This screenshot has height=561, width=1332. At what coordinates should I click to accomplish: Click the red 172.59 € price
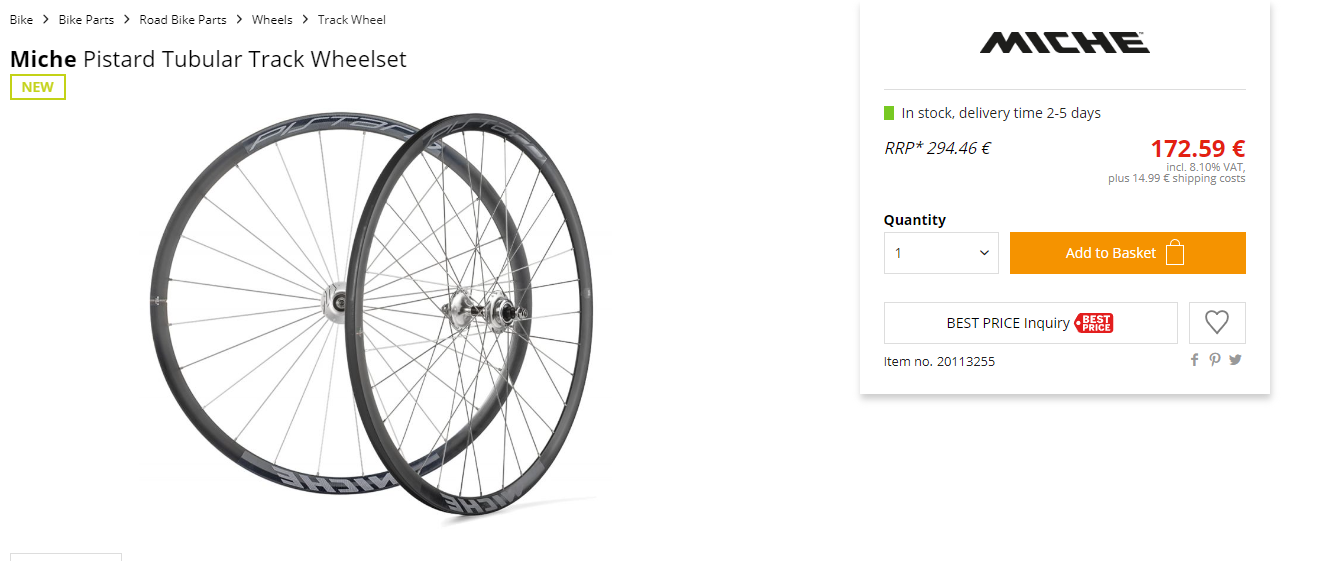1197,149
